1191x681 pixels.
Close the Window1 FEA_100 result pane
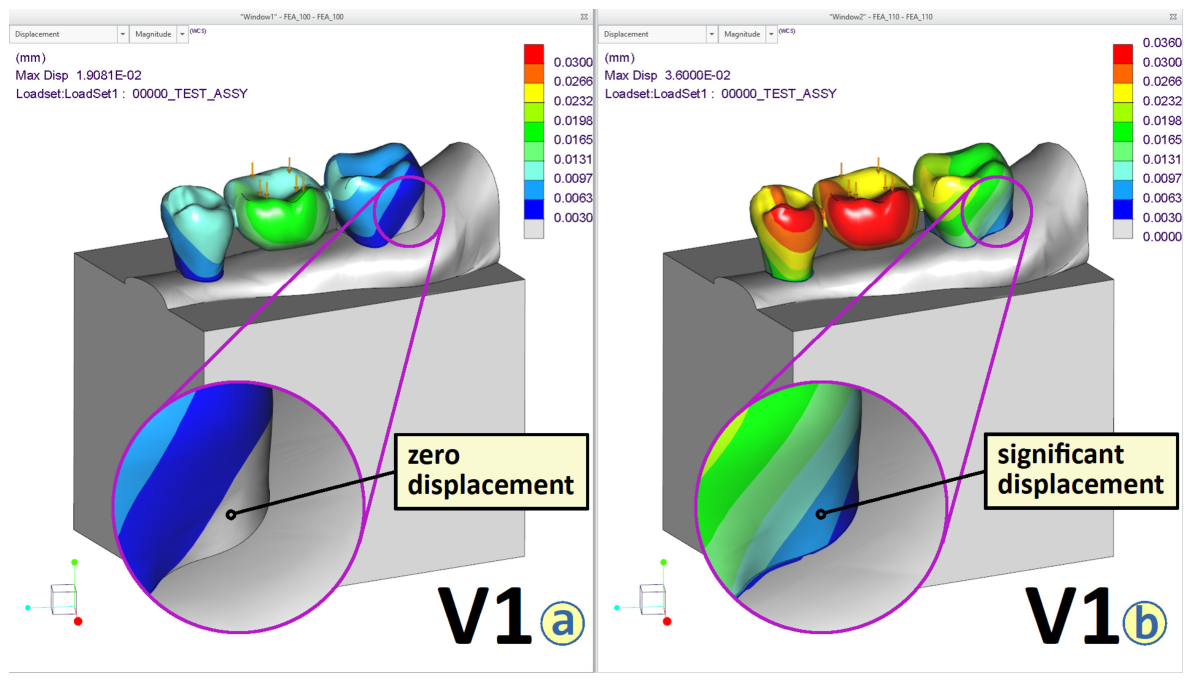pyautogui.click(x=584, y=16)
